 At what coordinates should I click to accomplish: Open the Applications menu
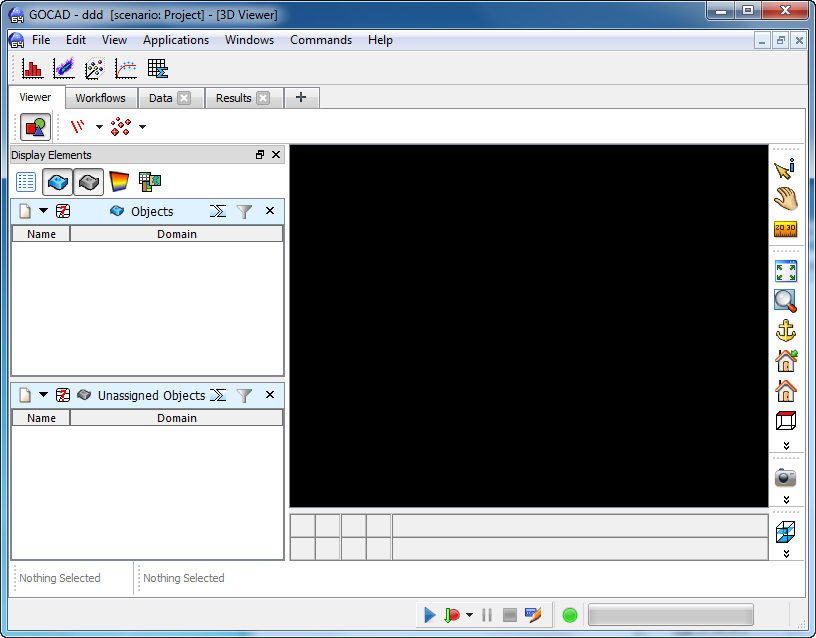[176, 40]
